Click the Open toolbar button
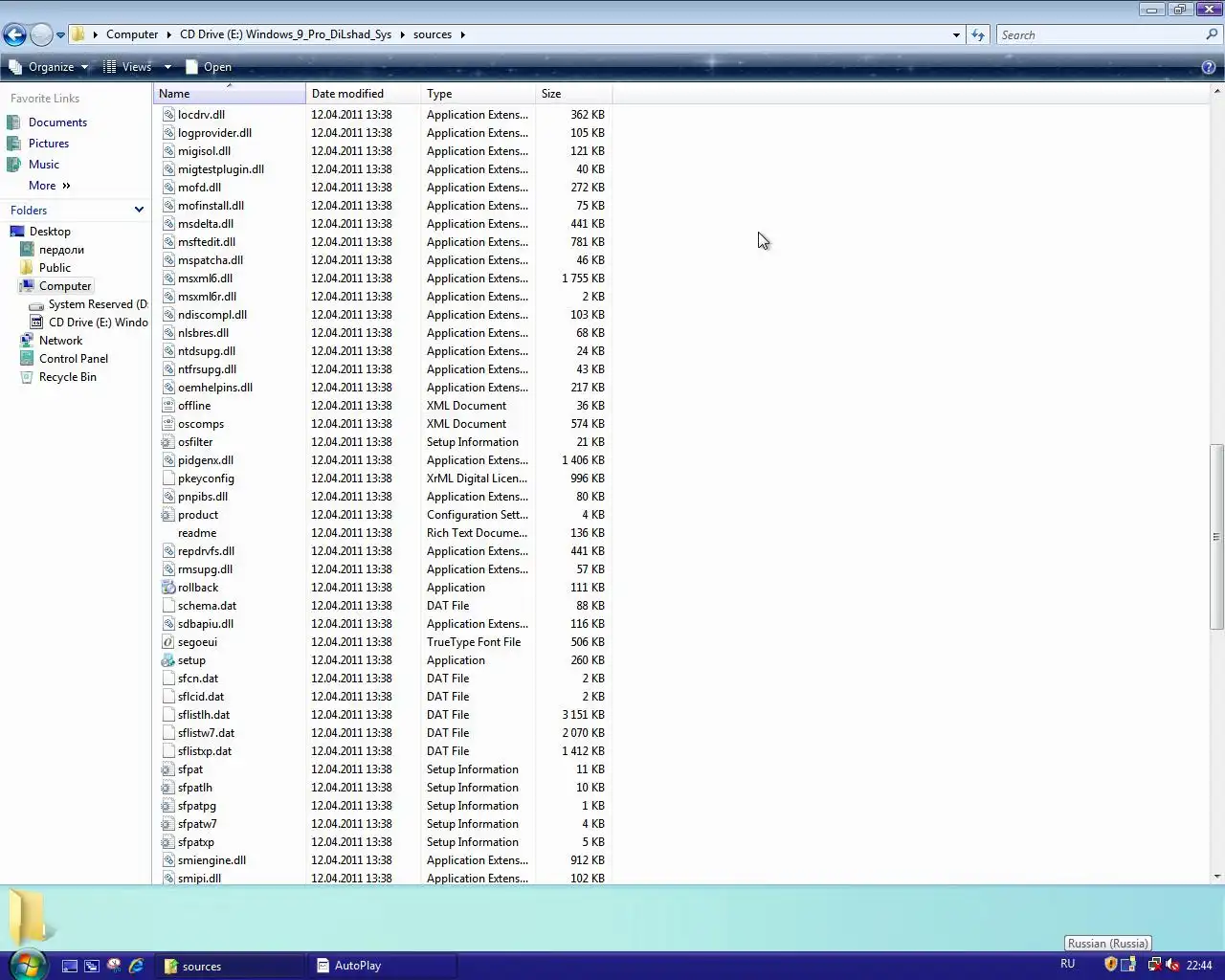Screen dimensions: 1225x980 208,67
